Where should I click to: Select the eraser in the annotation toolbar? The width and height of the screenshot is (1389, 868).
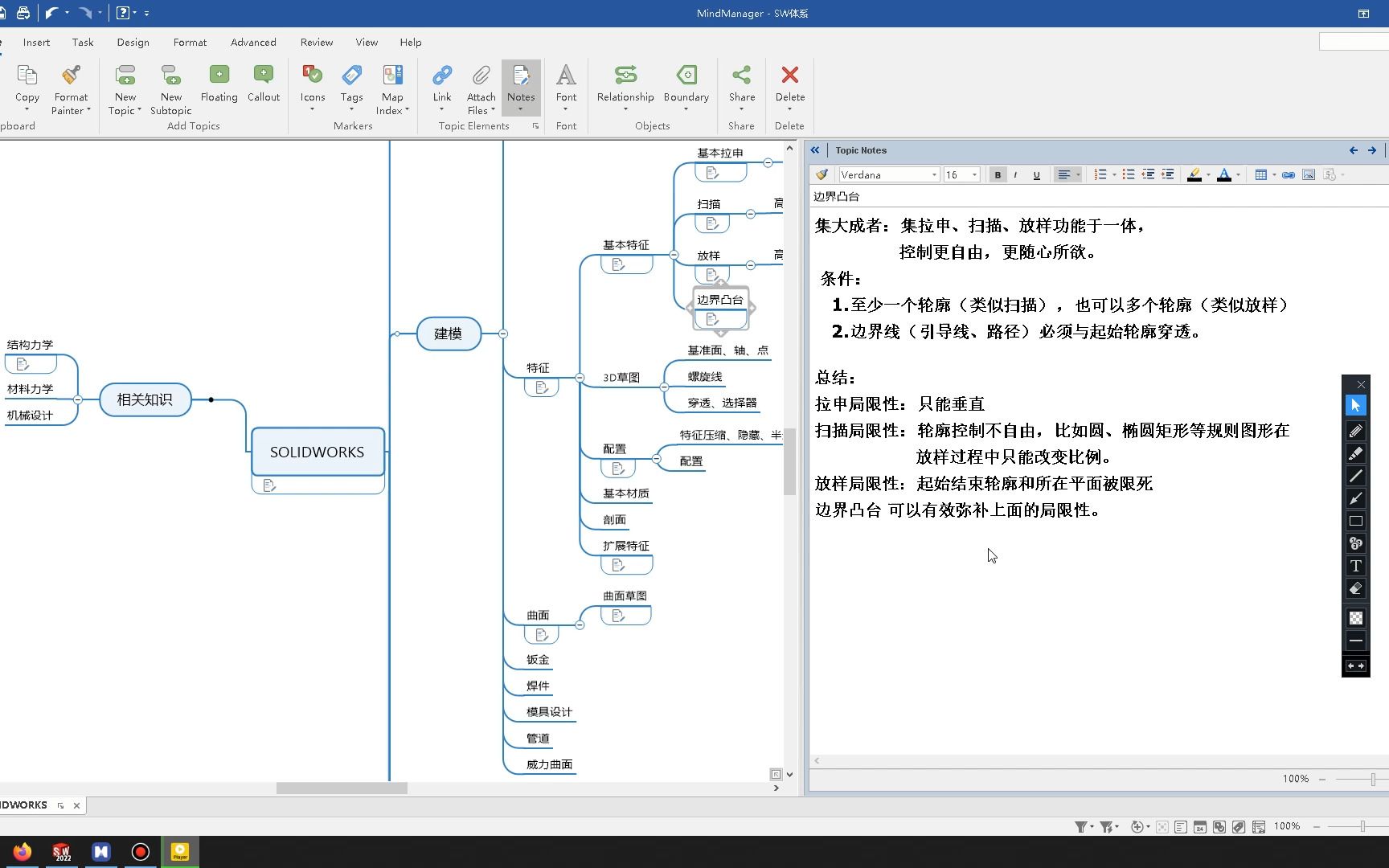[x=1355, y=588]
